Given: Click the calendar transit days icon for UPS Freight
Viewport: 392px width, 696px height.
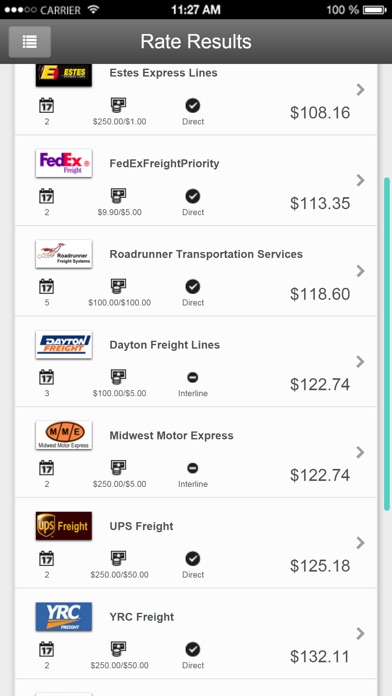Looking at the screenshot, I should (x=47, y=558).
